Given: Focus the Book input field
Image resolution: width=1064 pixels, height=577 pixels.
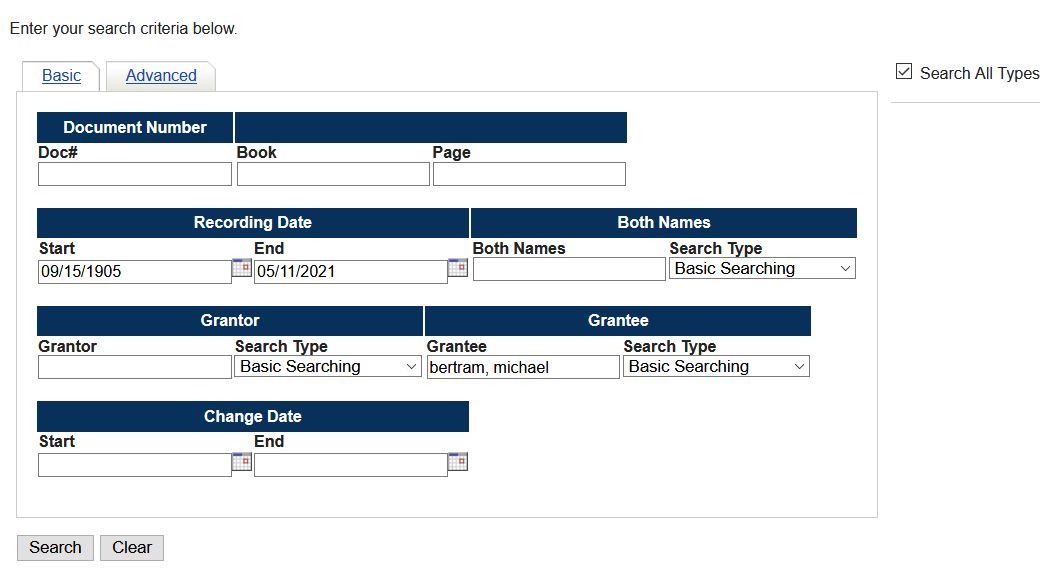Looking at the screenshot, I should tap(333, 174).
